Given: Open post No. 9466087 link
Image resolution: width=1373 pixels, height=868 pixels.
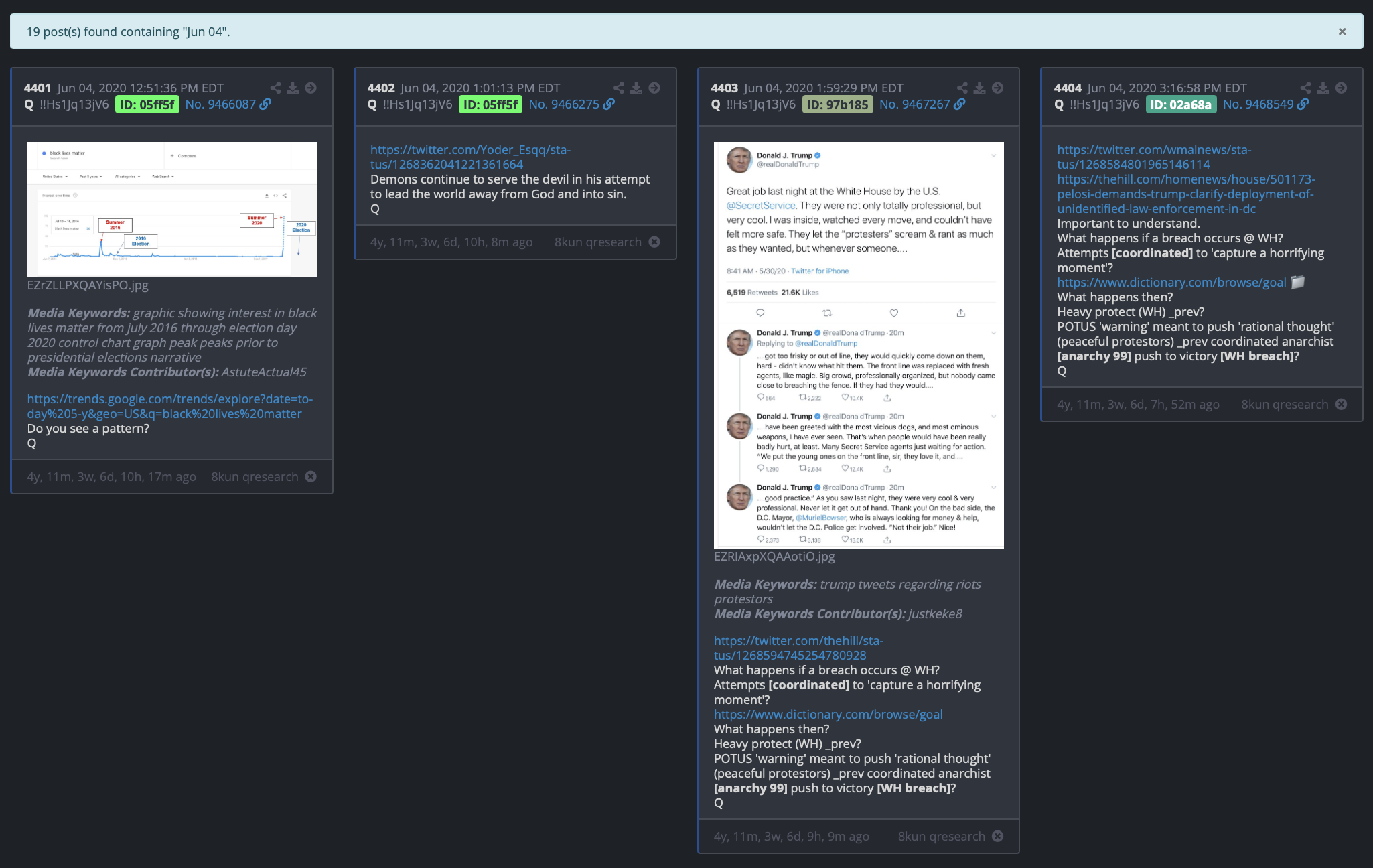Looking at the screenshot, I should (x=220, y=104).
